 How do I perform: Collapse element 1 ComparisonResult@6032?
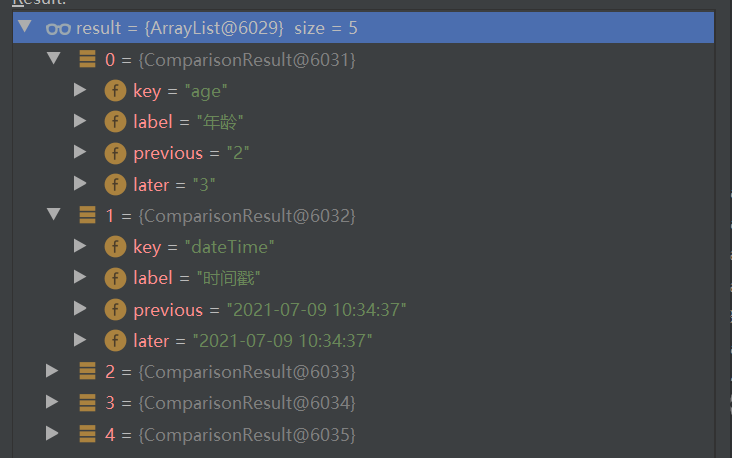pos(54,214)
